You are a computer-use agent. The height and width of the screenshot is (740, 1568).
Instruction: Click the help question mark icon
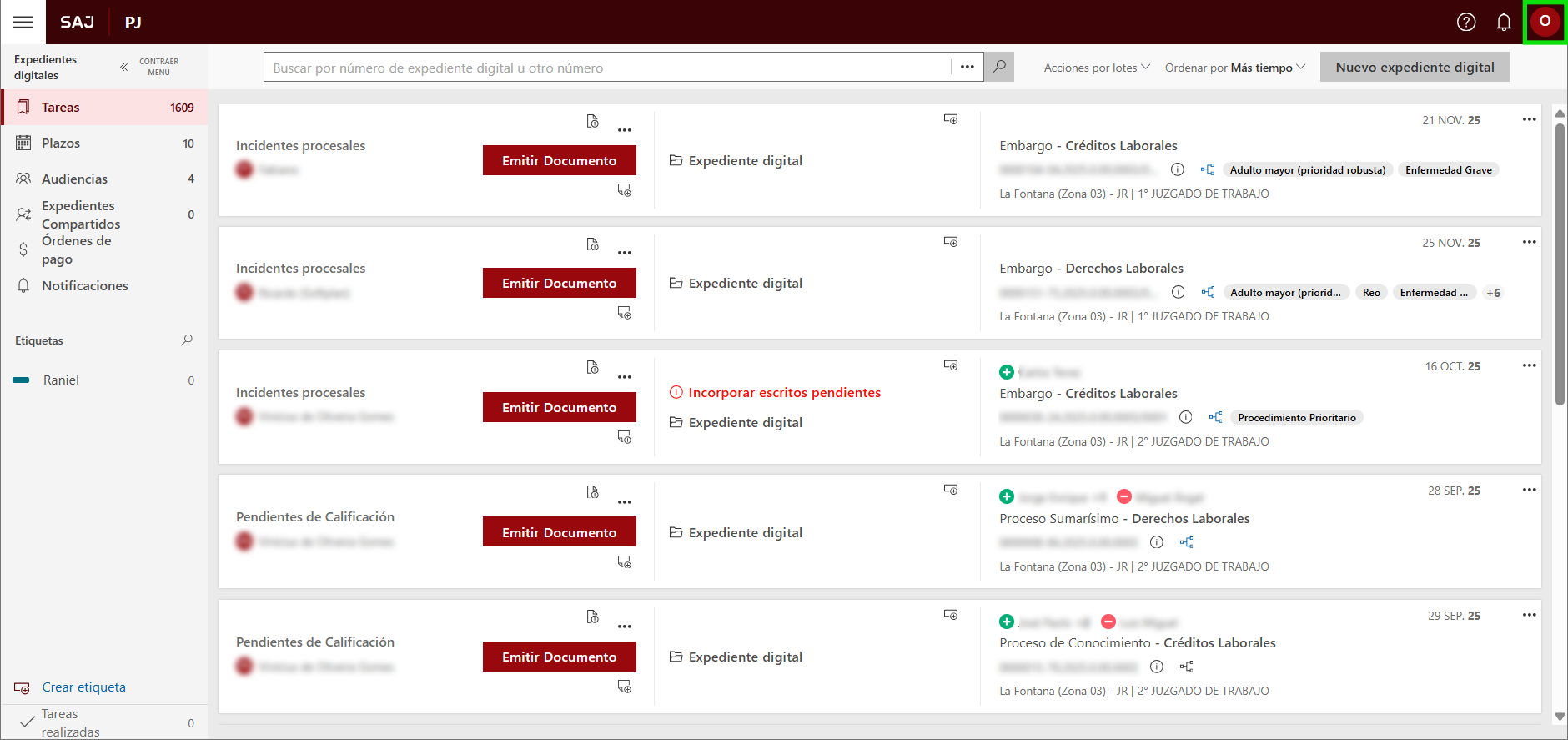(x=1466, y=22)
